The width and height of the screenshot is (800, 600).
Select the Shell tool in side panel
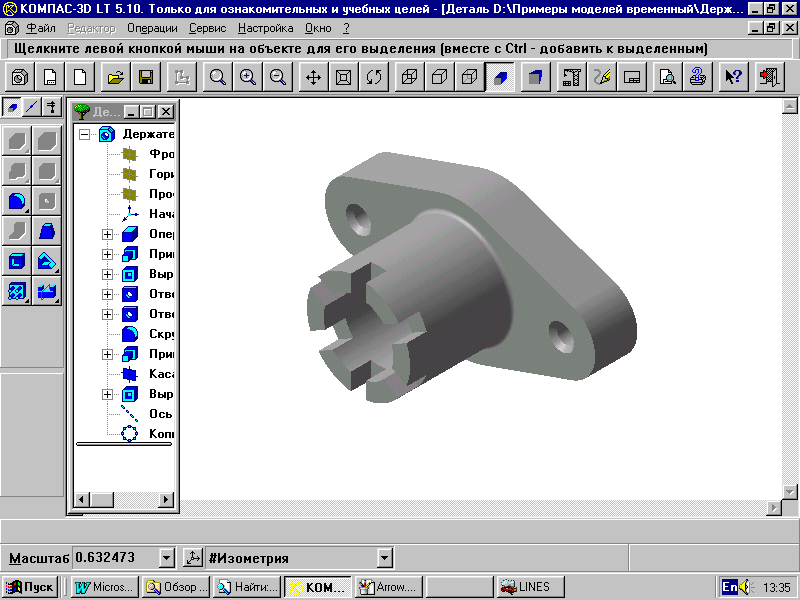point(17,261)
